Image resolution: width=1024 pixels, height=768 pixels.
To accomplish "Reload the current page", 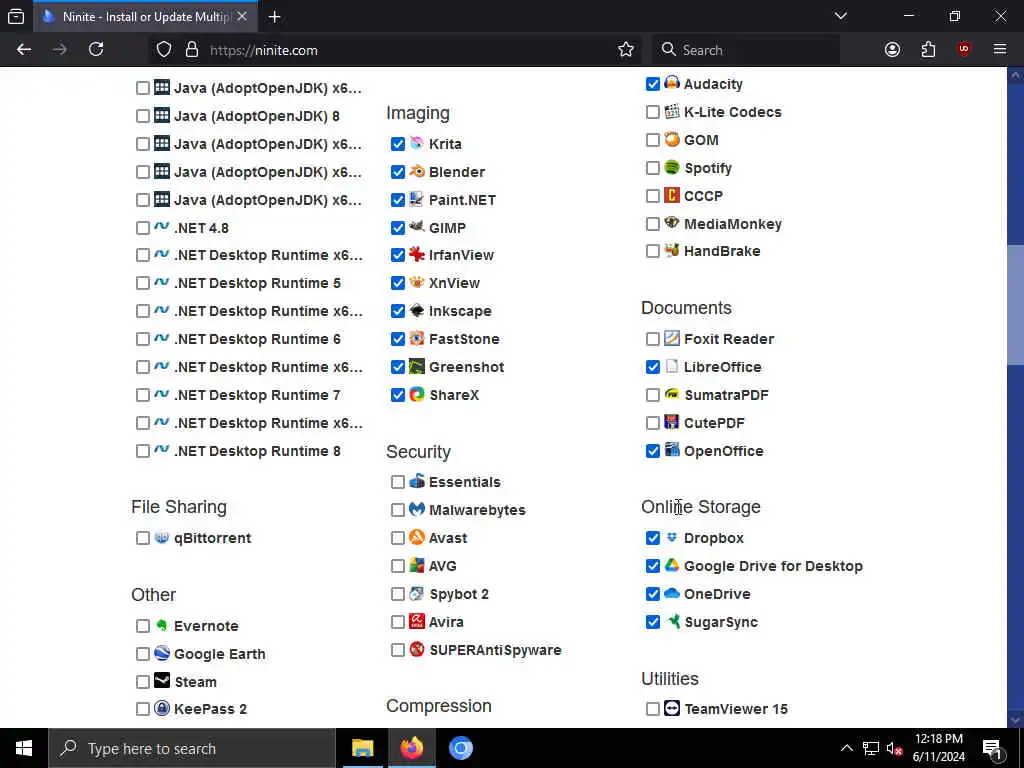I will pyautogui.click(x=96, y=50).
